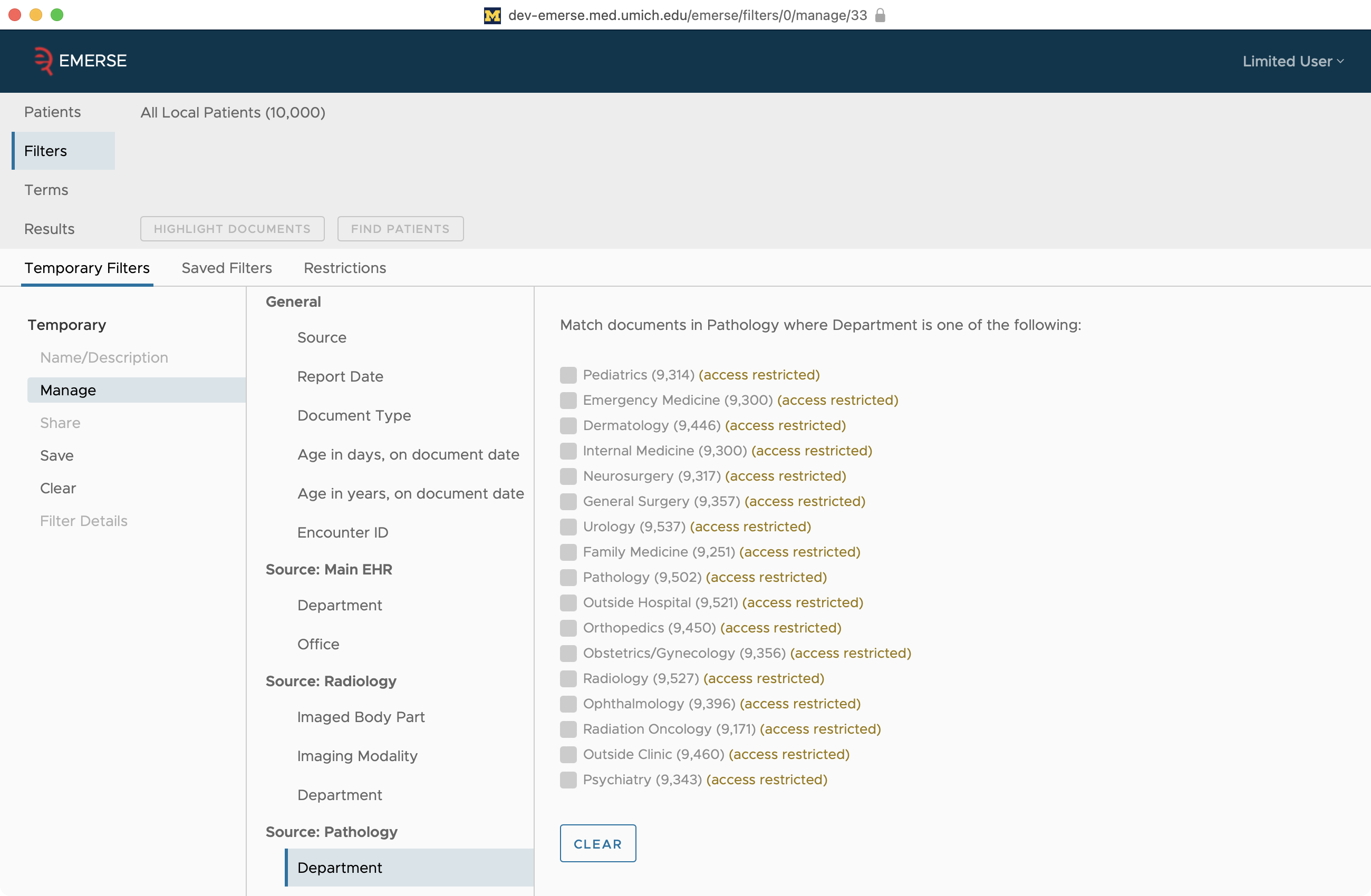Toggle the Outside Clinic checkbox
The image size is (1371, 896).
(x=568, y=755)
